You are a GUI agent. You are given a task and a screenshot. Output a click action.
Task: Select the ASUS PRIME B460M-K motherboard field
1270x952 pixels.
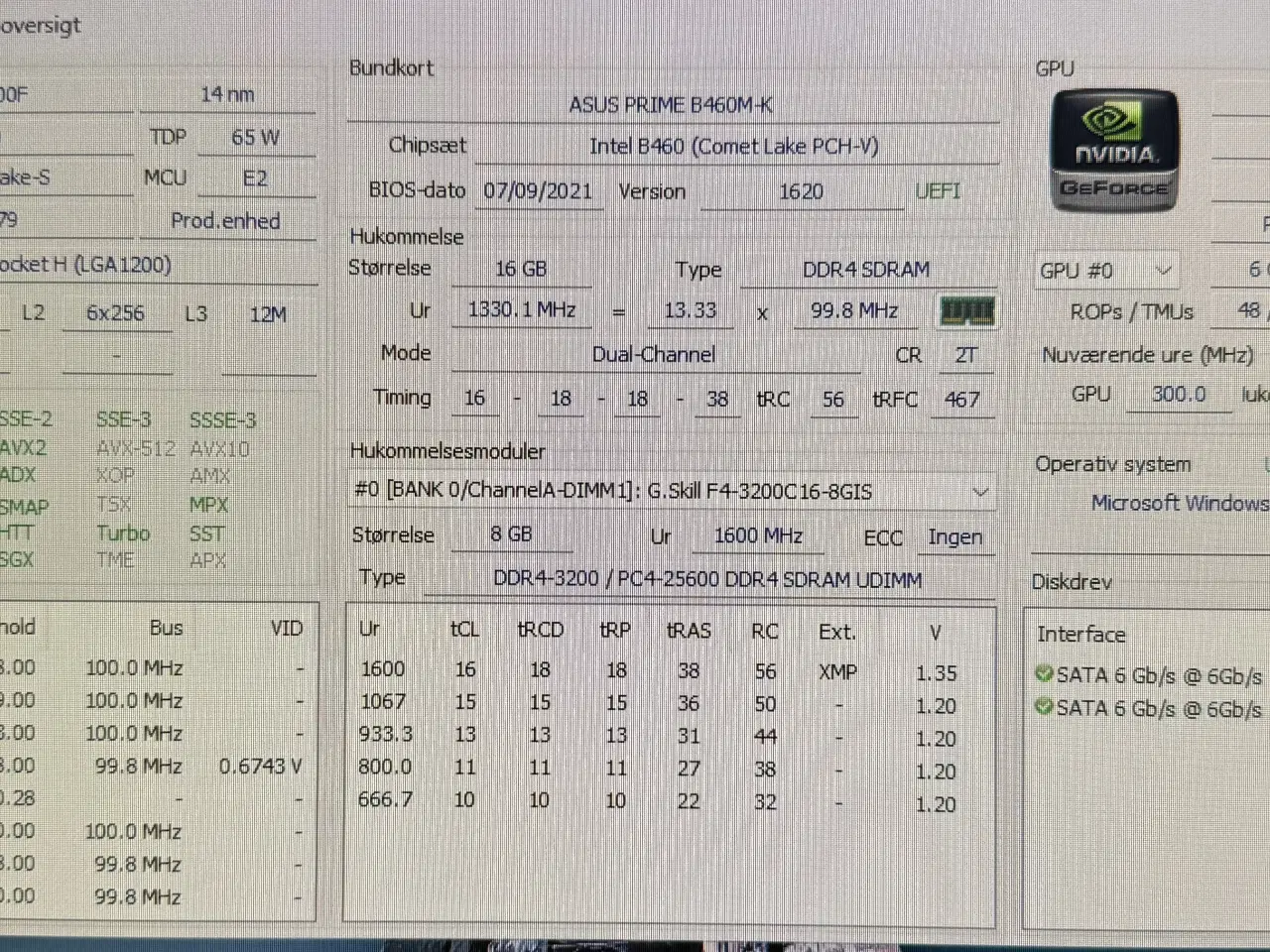click(x=672, y=104)
